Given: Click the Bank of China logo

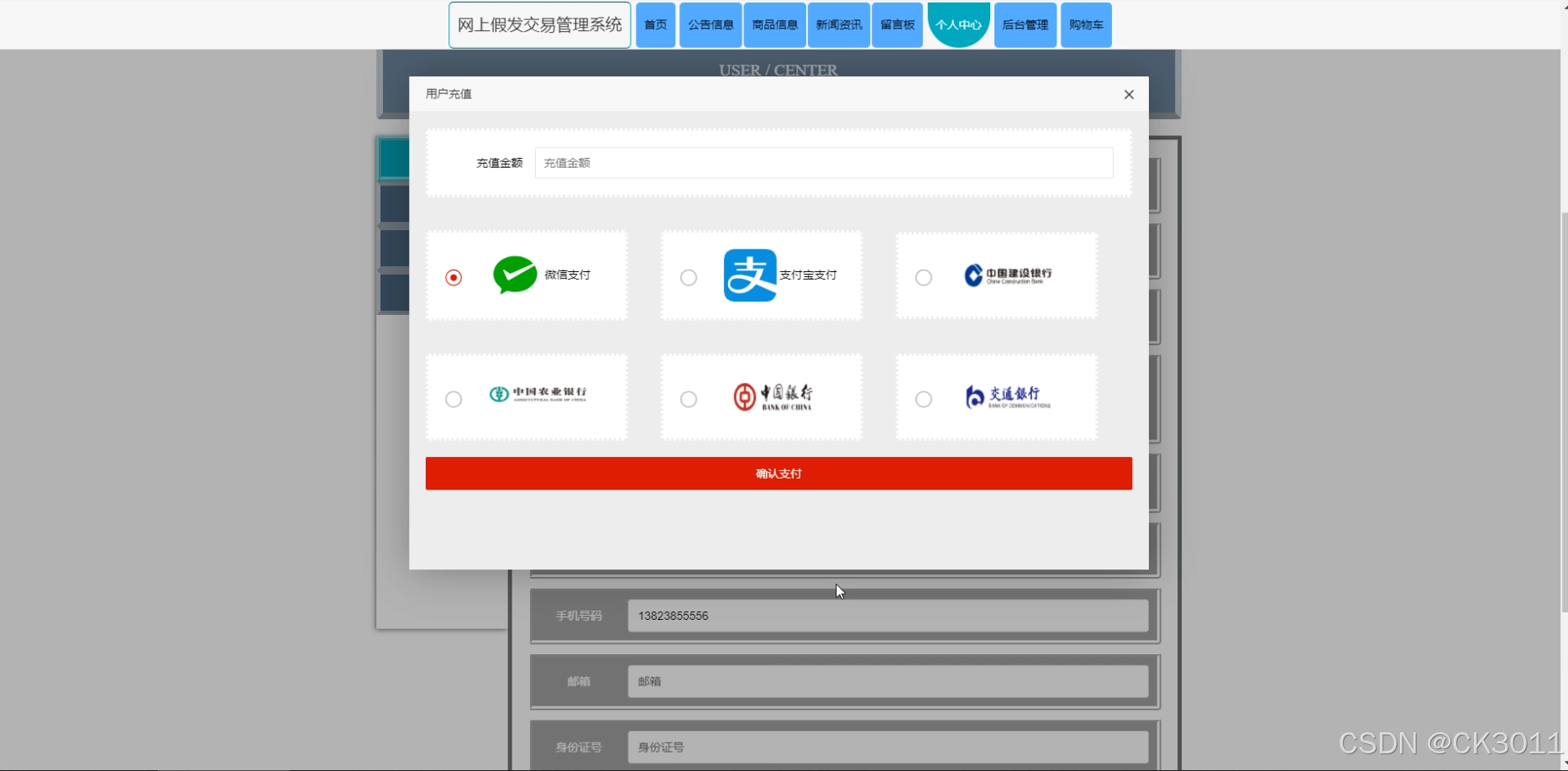Looking at the screenshot, I should click(x=773, y=396).
